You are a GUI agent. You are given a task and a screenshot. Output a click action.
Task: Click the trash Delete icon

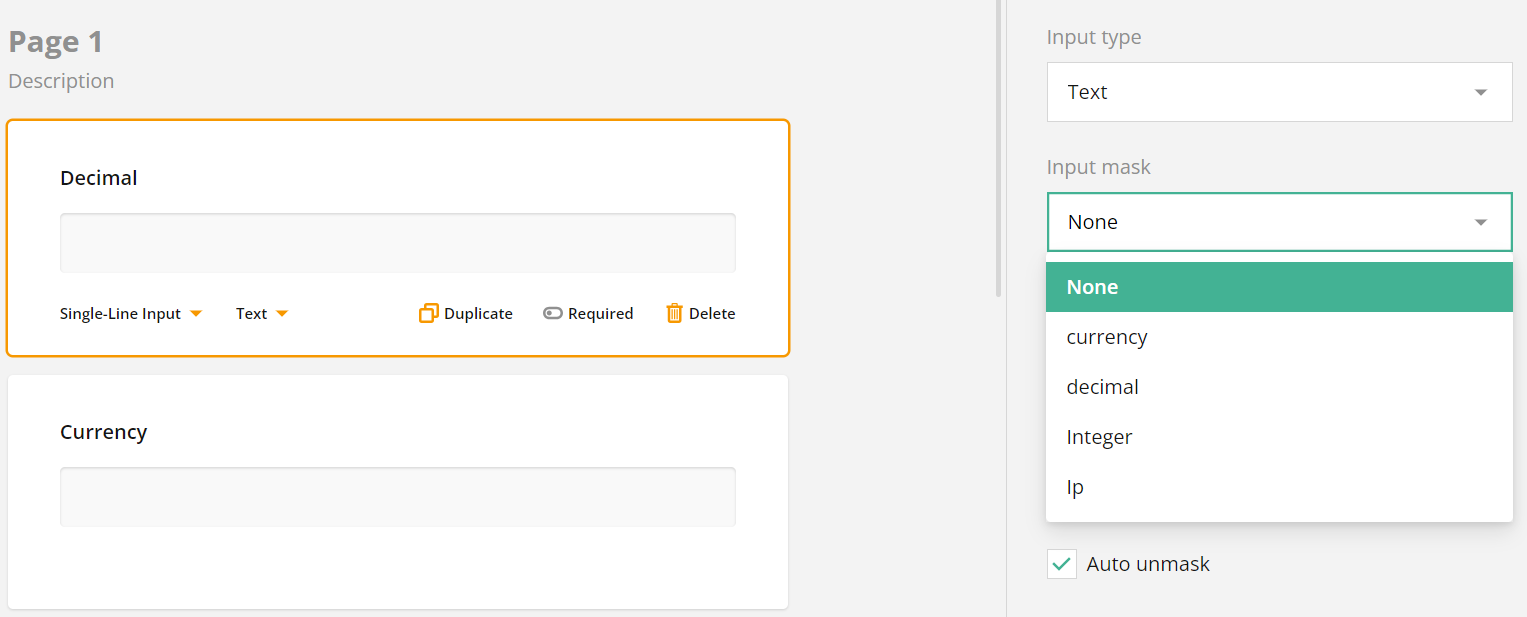tap(675, 313)
